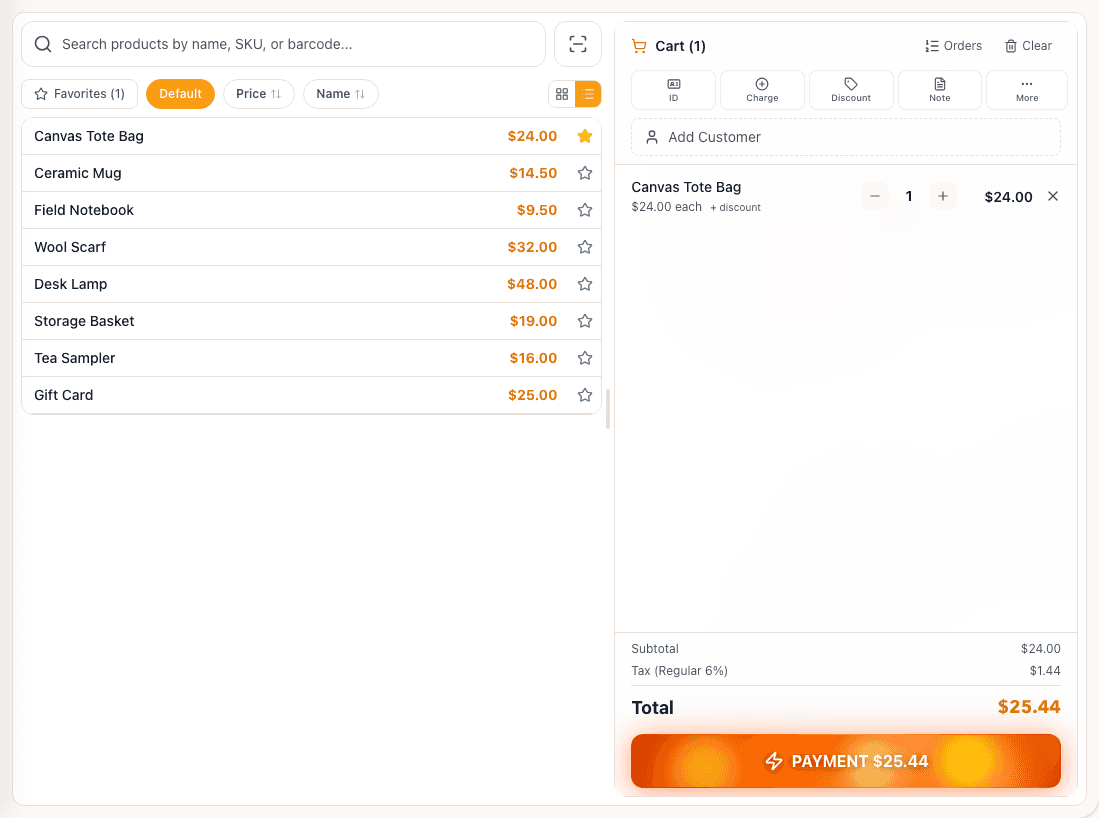Select the Default sort option
Image resolution: width=1099 pixels, height=818 pixels.
(180, 94)
